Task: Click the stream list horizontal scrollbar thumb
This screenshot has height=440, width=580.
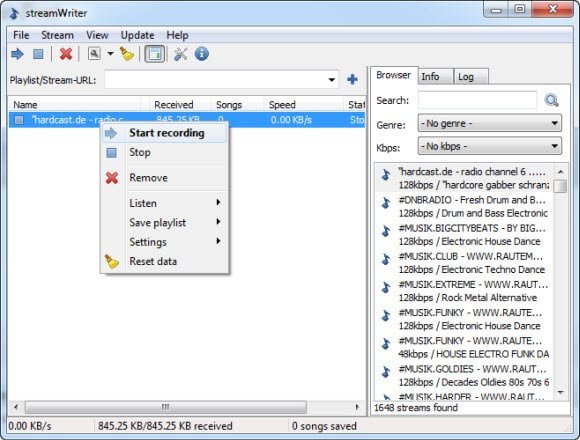Action: pos(166,407)
